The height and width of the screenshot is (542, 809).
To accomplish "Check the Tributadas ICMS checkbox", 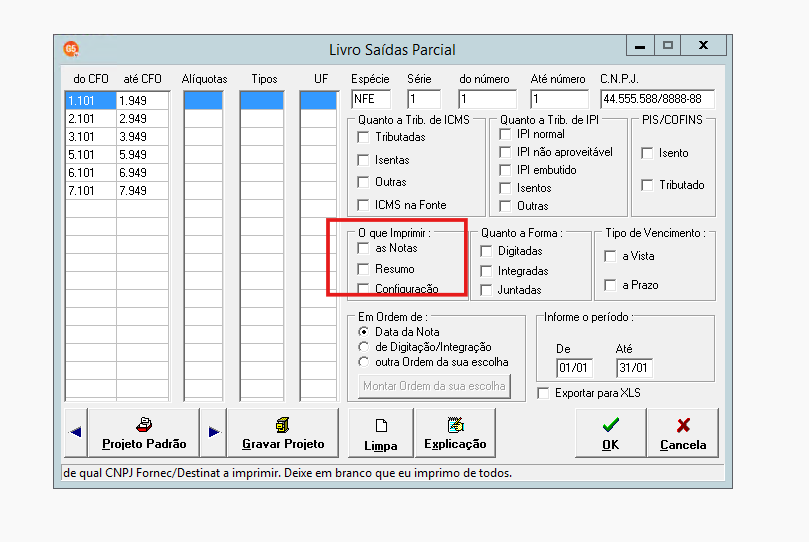I will tap(363, 137).
